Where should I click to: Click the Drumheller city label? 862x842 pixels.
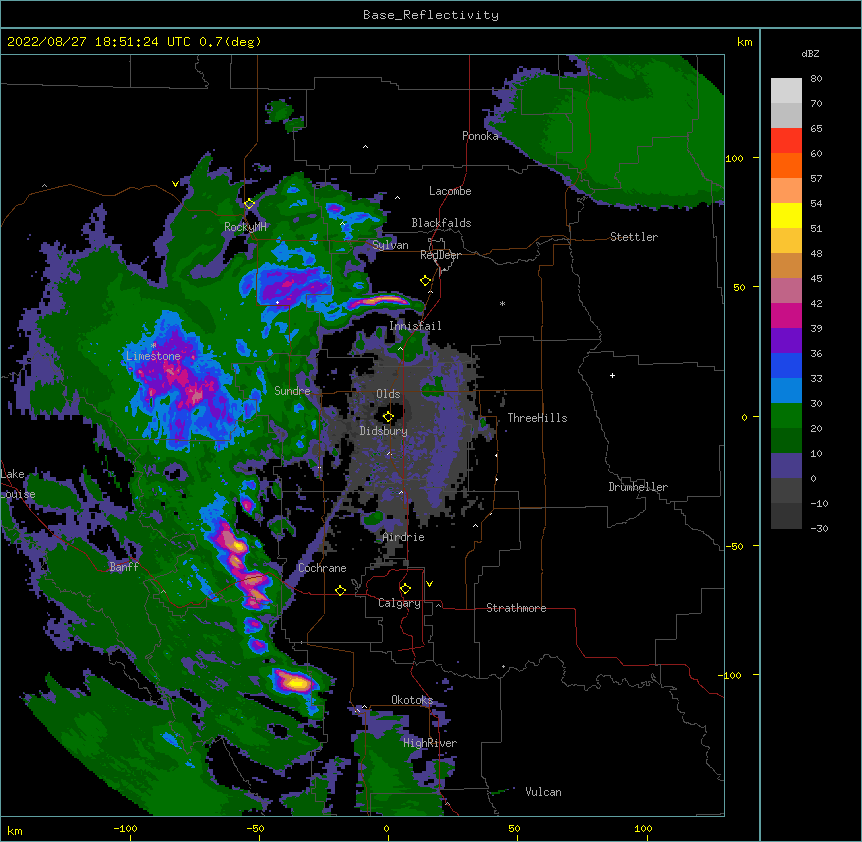638,487
